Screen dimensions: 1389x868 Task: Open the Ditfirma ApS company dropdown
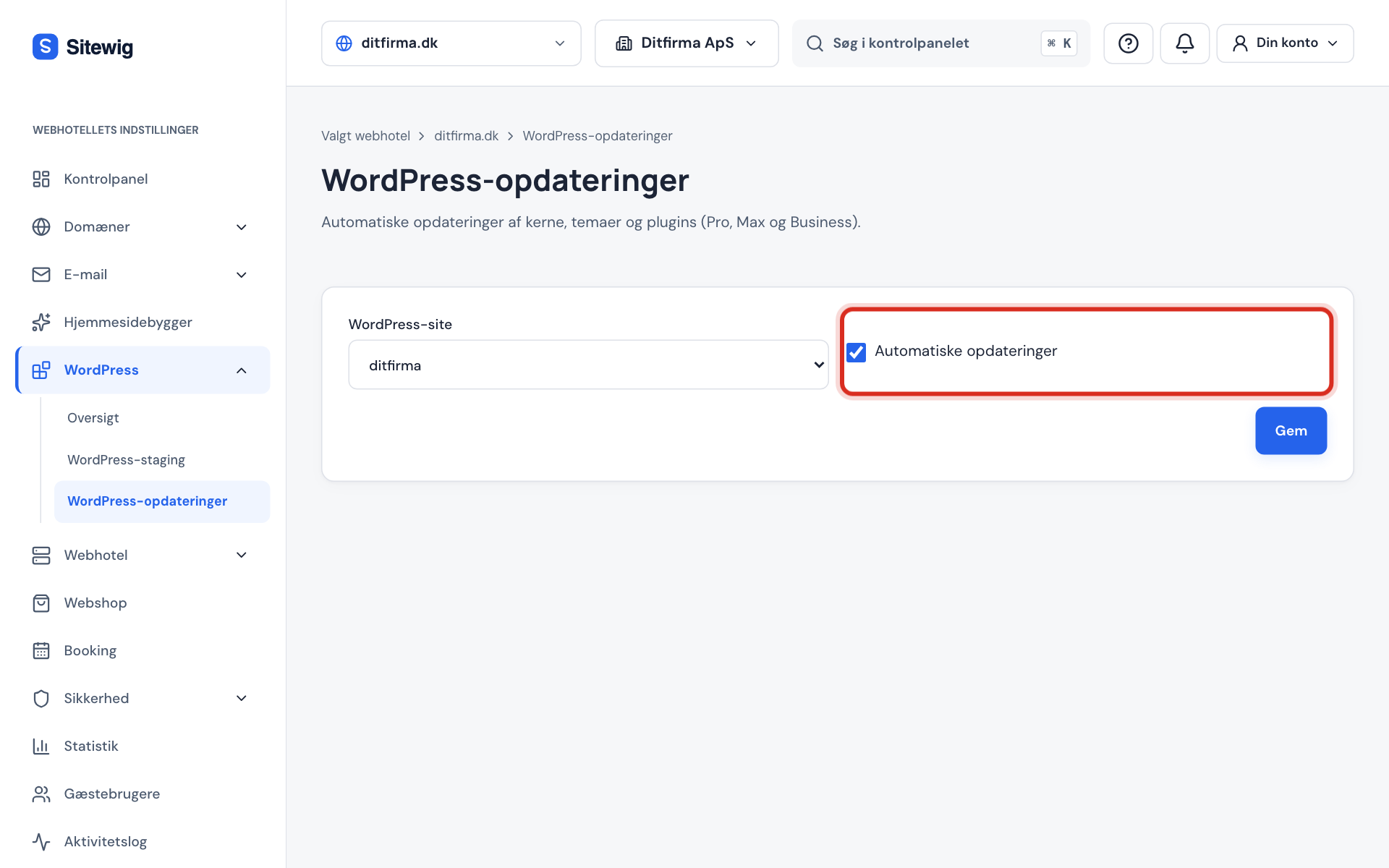pyautogui.click(x=687, y=43)
